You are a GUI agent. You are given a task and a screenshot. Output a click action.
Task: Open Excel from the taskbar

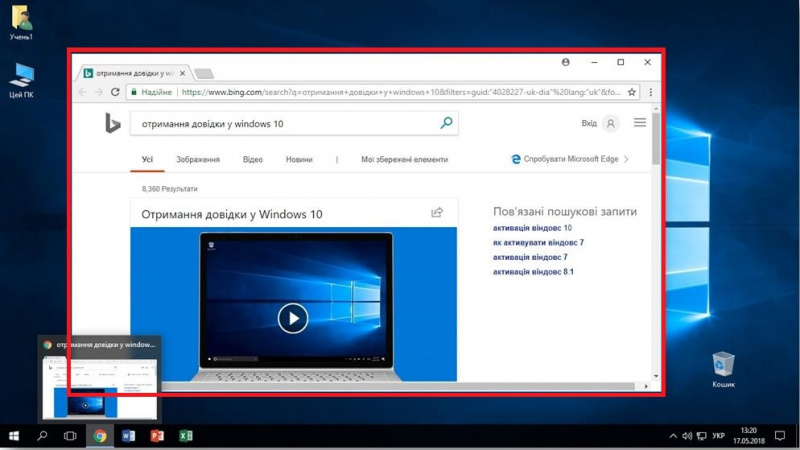[185, 437]
